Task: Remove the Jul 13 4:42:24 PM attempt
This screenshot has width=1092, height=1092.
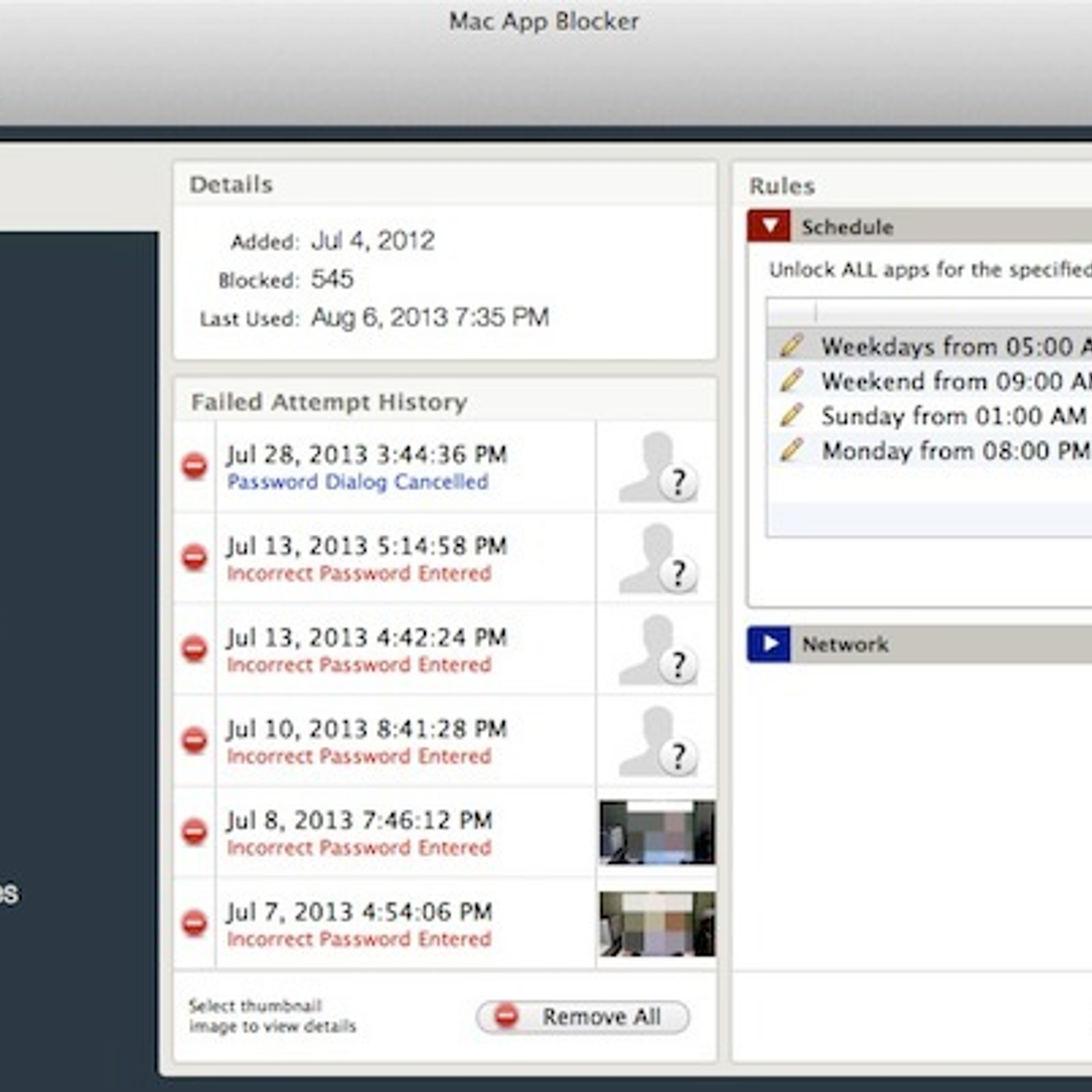Action: coord(194,649)
